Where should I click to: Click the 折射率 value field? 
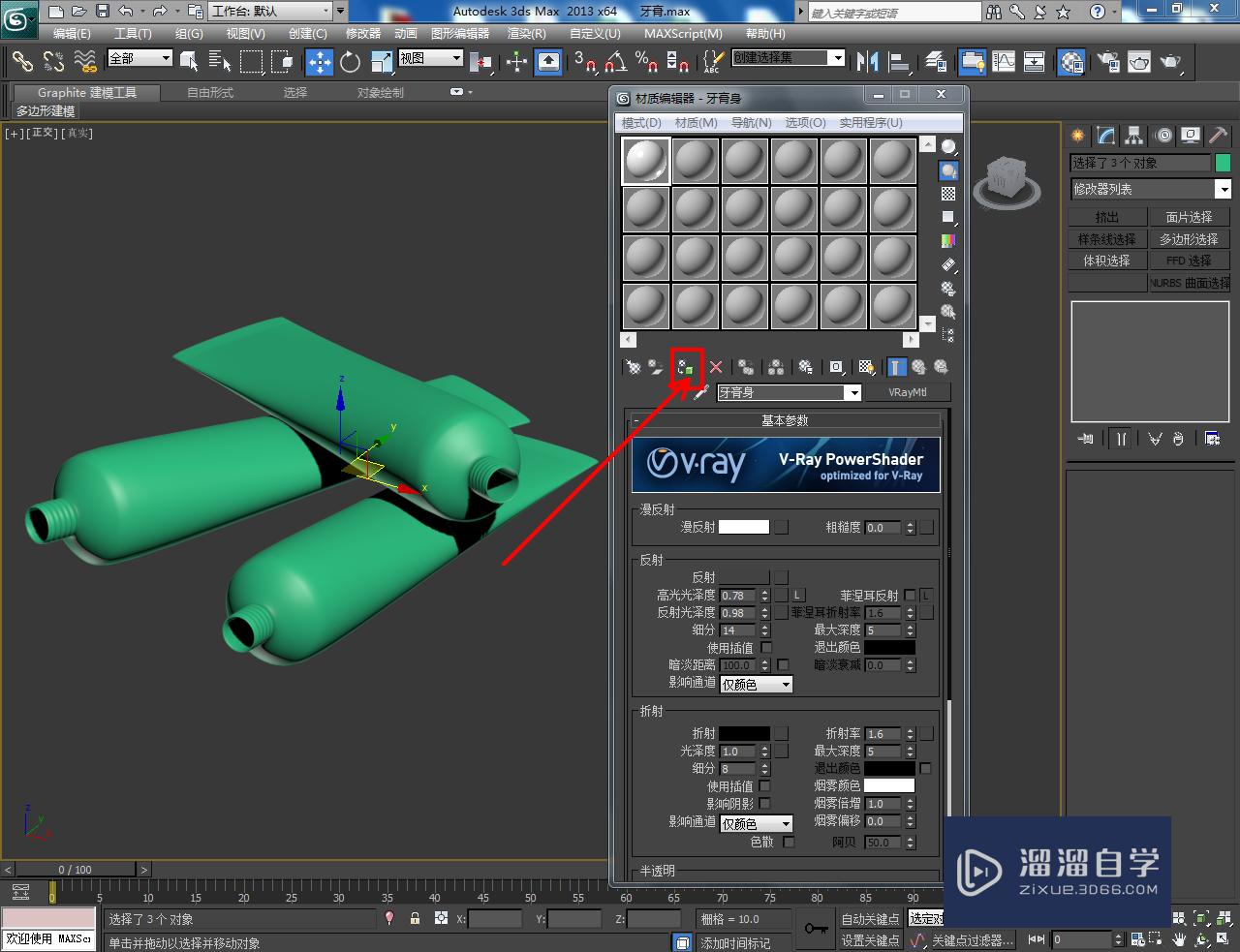pos(883,733)
